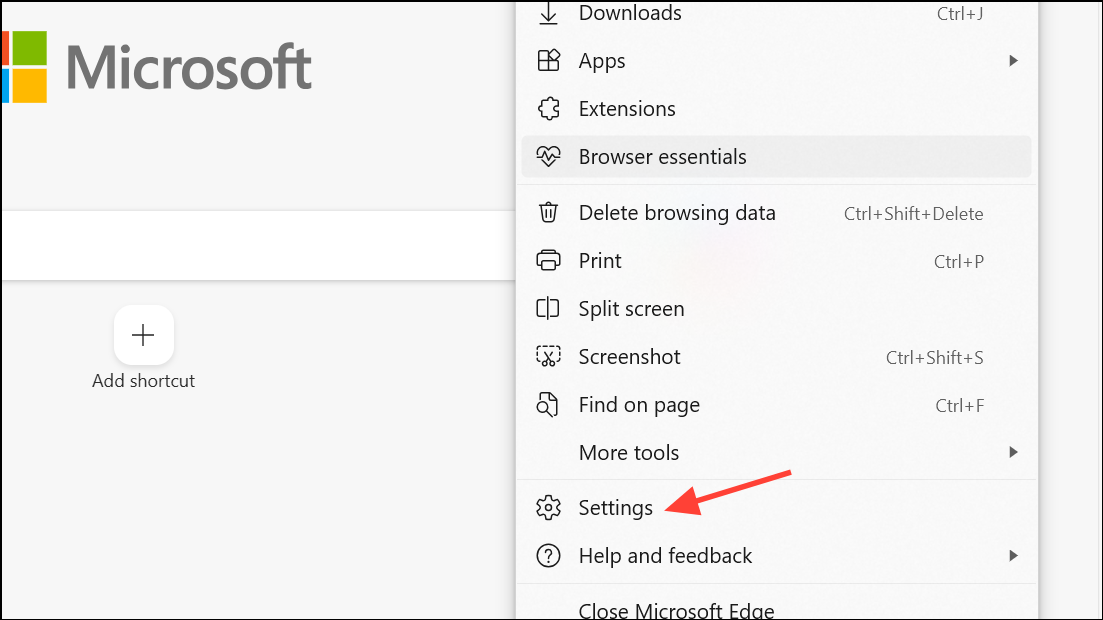Click the Apps grid icon
This screenshot has width=1103, height=620.
[548, 61]
